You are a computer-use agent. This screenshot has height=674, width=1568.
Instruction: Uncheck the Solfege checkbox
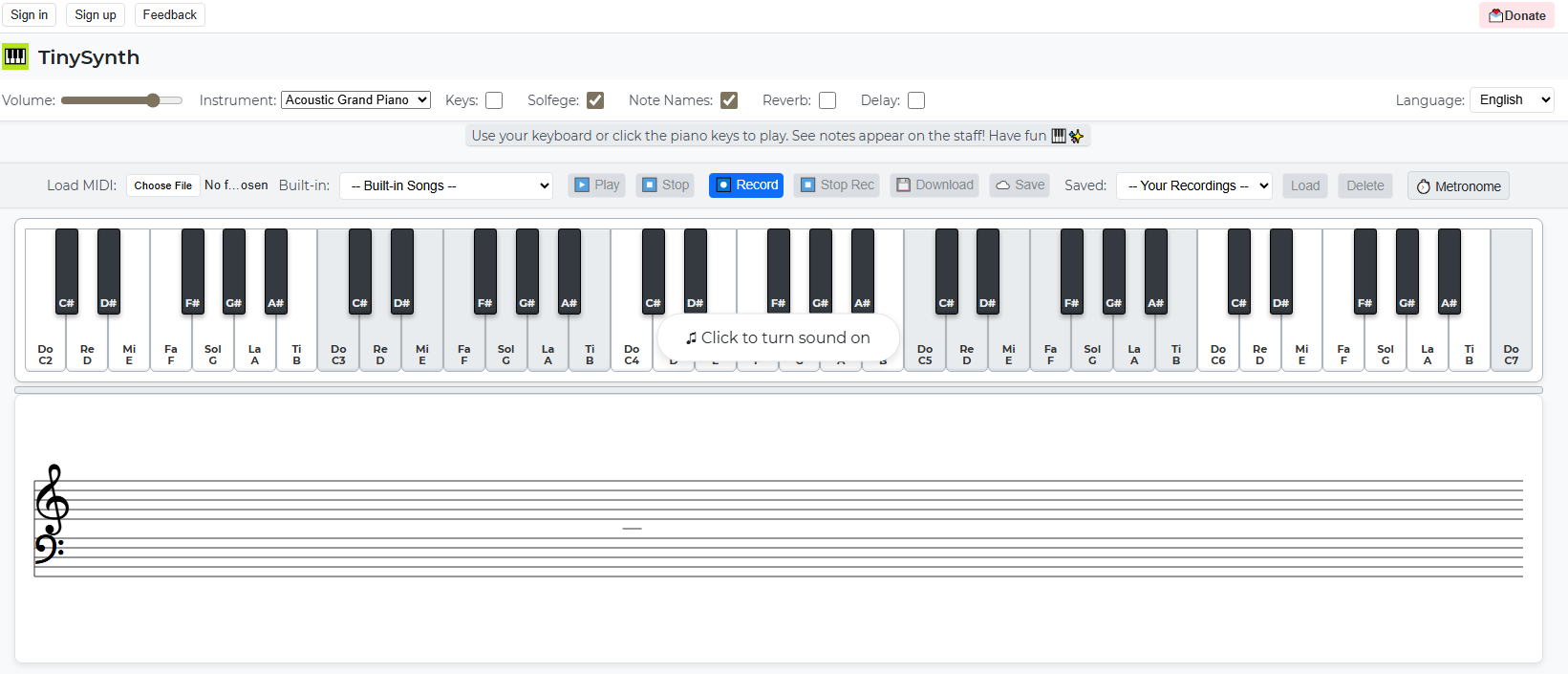click(x=595, y=100)
